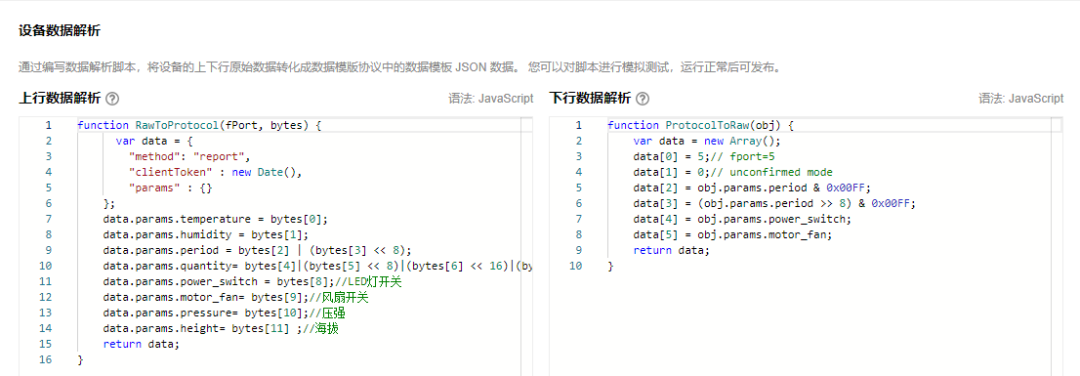Click the pressure= bytes[10] line
Screen dimensions: 1080x376
click(x=225, y=313)
